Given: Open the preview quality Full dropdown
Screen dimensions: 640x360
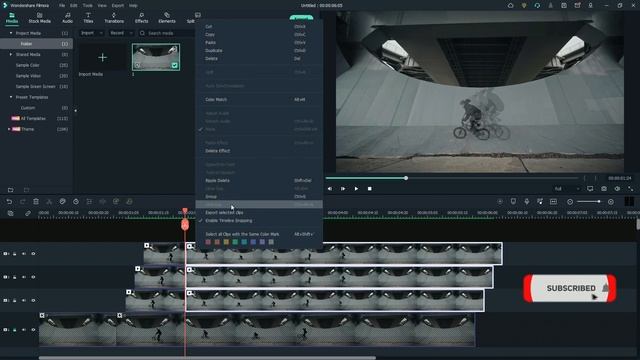Looking at the screenshot, I should [567, 189].
